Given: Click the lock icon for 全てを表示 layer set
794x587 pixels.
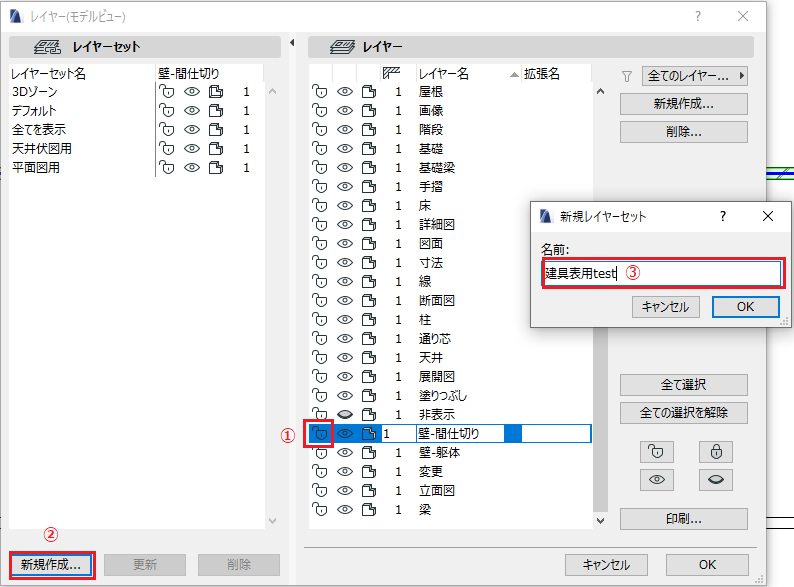Looking at the screenshot, I should point(167,130).
